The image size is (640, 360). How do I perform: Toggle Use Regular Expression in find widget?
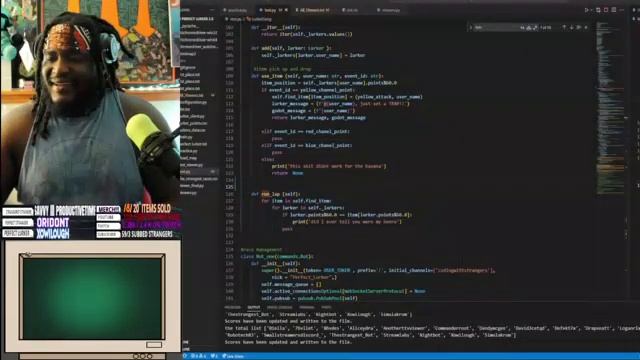point(535,27)
